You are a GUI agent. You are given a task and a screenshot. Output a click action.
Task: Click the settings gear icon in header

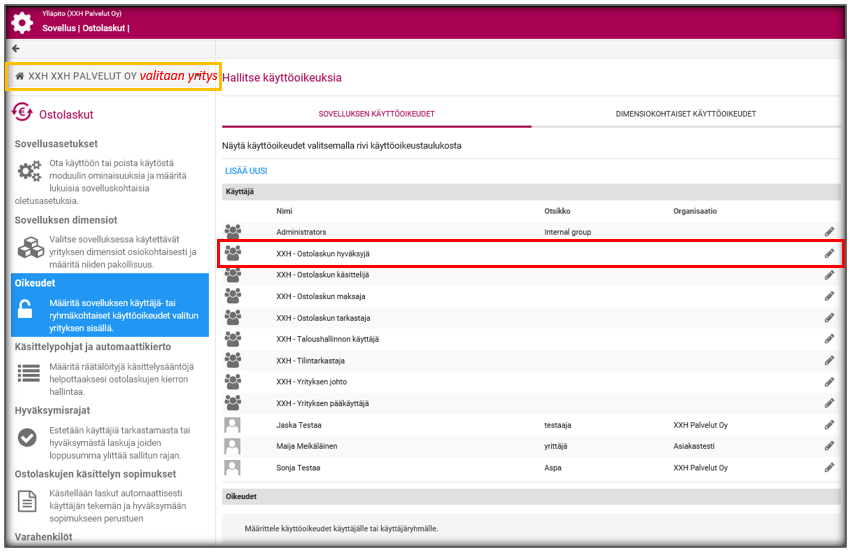tap(22, 23)
